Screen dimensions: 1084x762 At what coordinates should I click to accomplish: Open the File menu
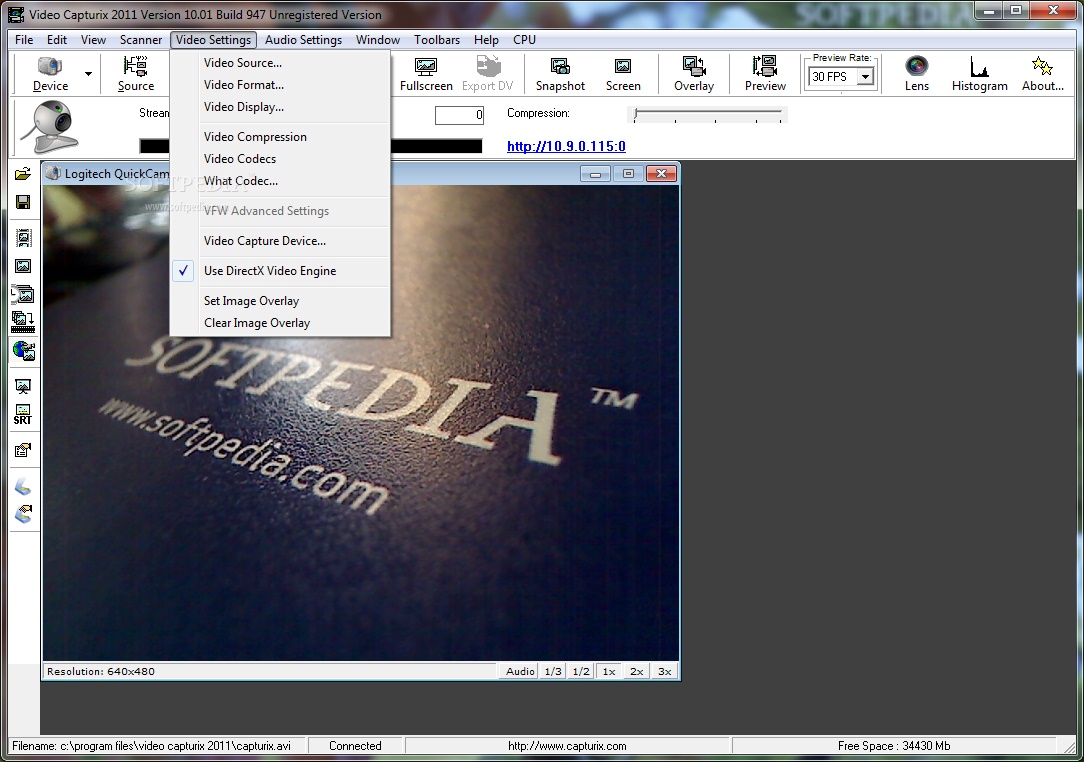pos(24,40)
